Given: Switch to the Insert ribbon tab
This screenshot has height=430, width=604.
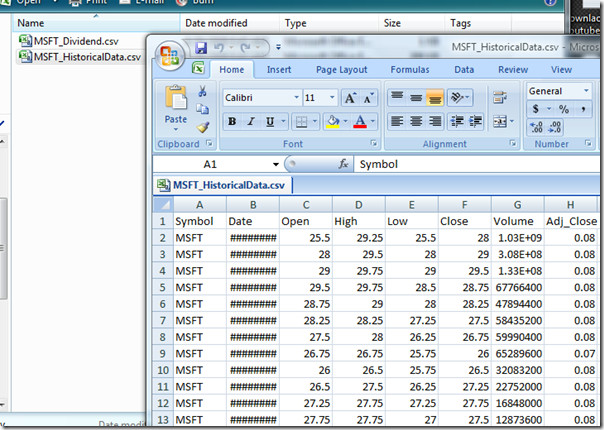Looking at the screenshot, I should 279,70.
